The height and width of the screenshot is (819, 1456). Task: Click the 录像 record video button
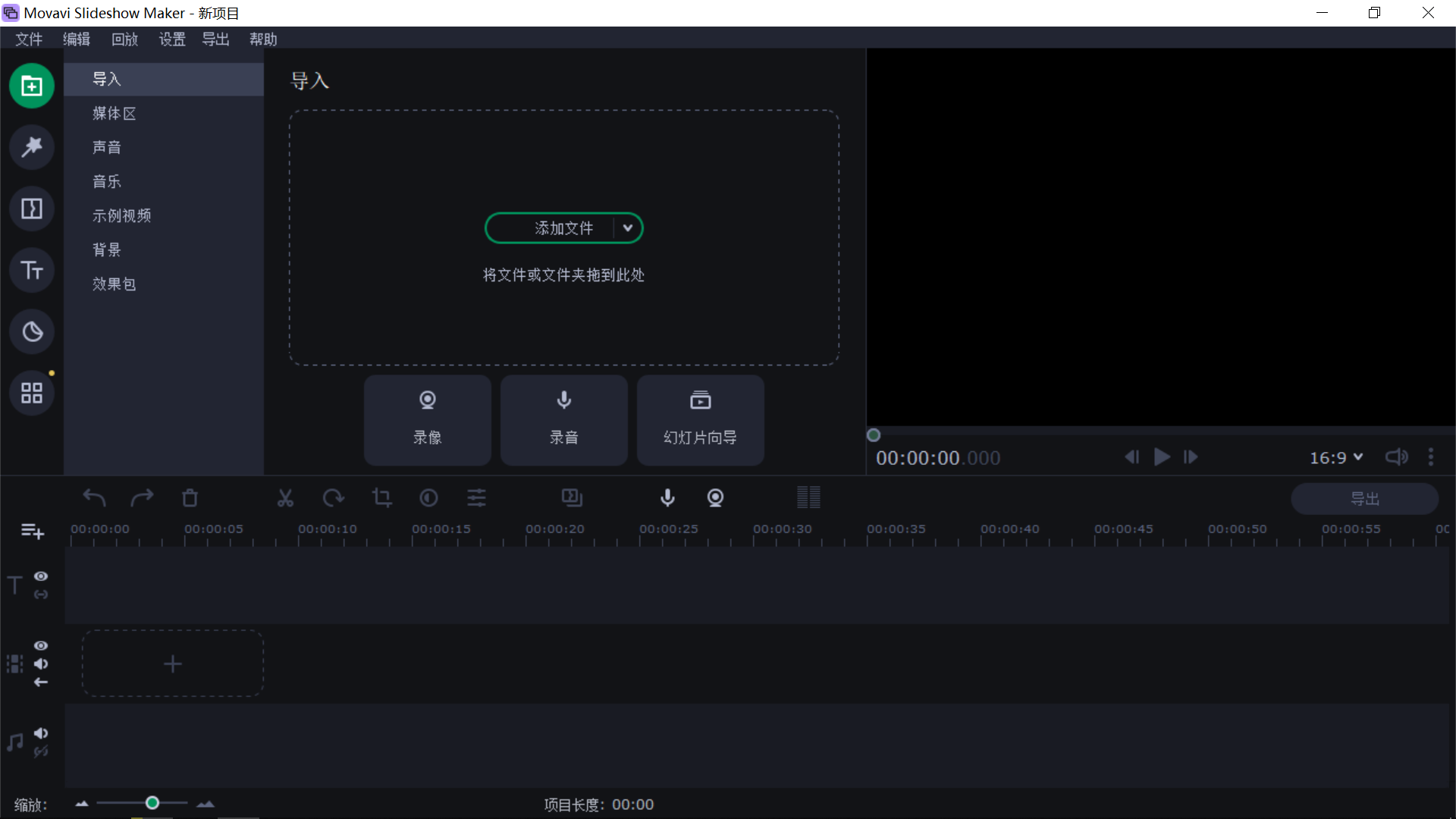tap(428, 419)
